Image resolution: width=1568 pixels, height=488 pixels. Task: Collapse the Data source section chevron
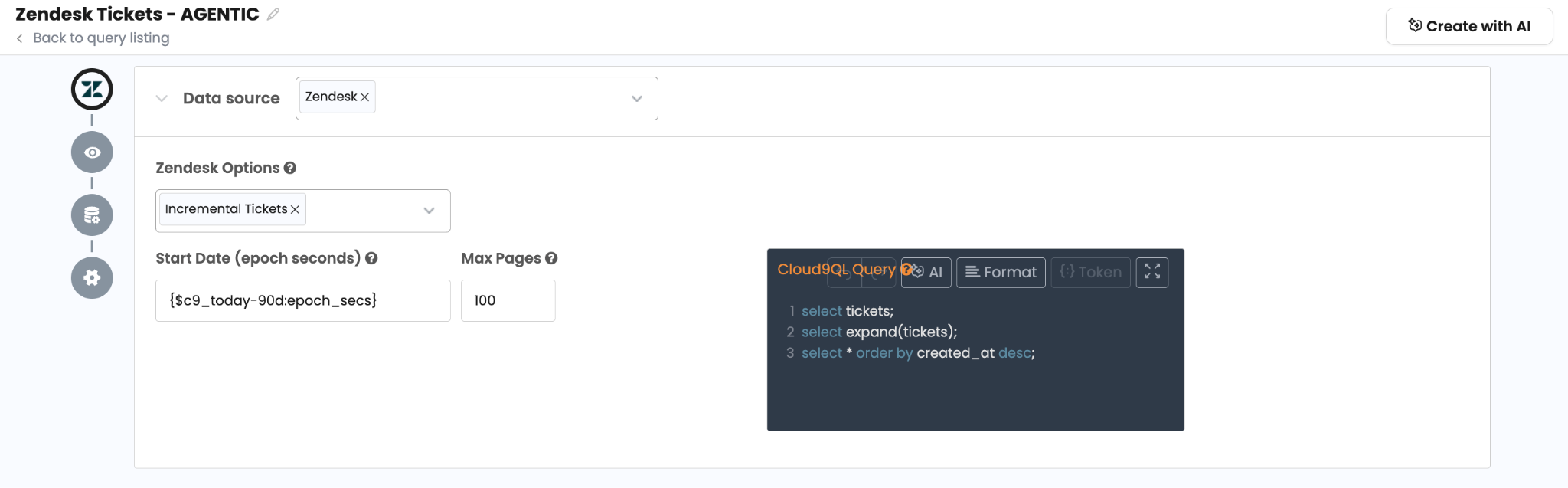[x=162, y=98]
